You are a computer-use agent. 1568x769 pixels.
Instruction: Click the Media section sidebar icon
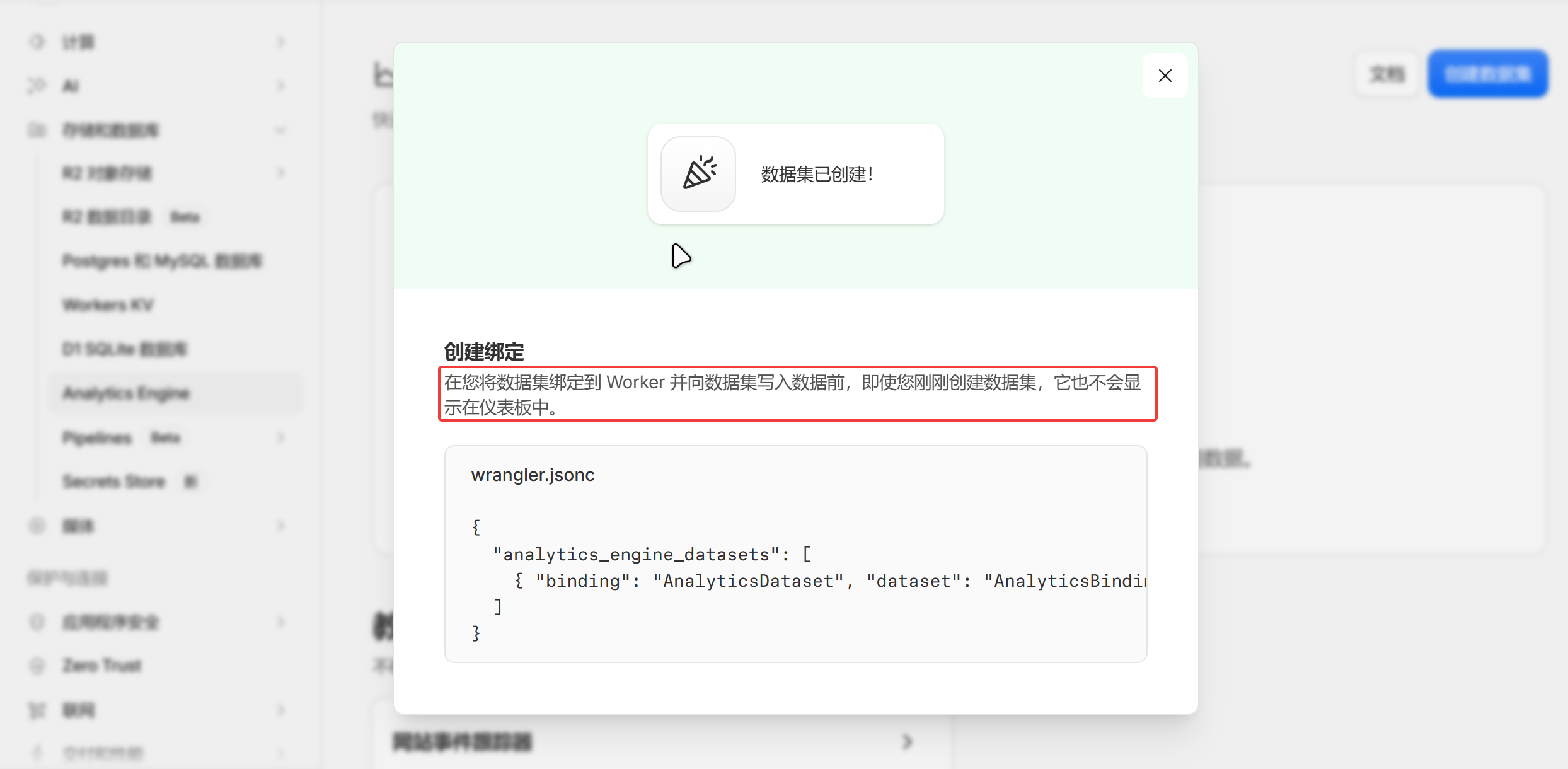[37, 526]
